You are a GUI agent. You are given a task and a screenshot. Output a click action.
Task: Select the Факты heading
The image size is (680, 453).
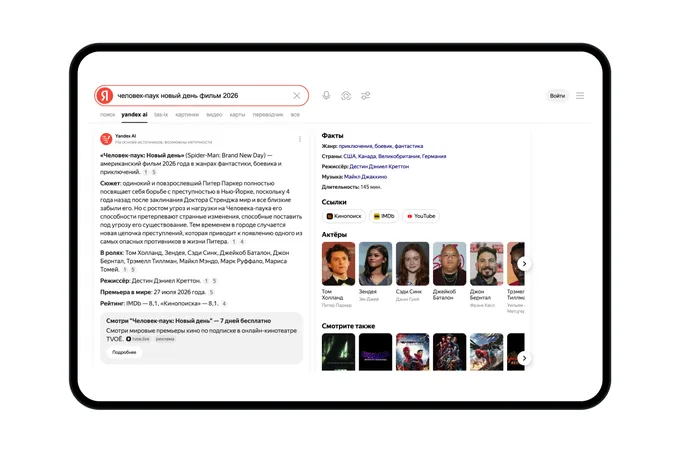pos(333,136)
